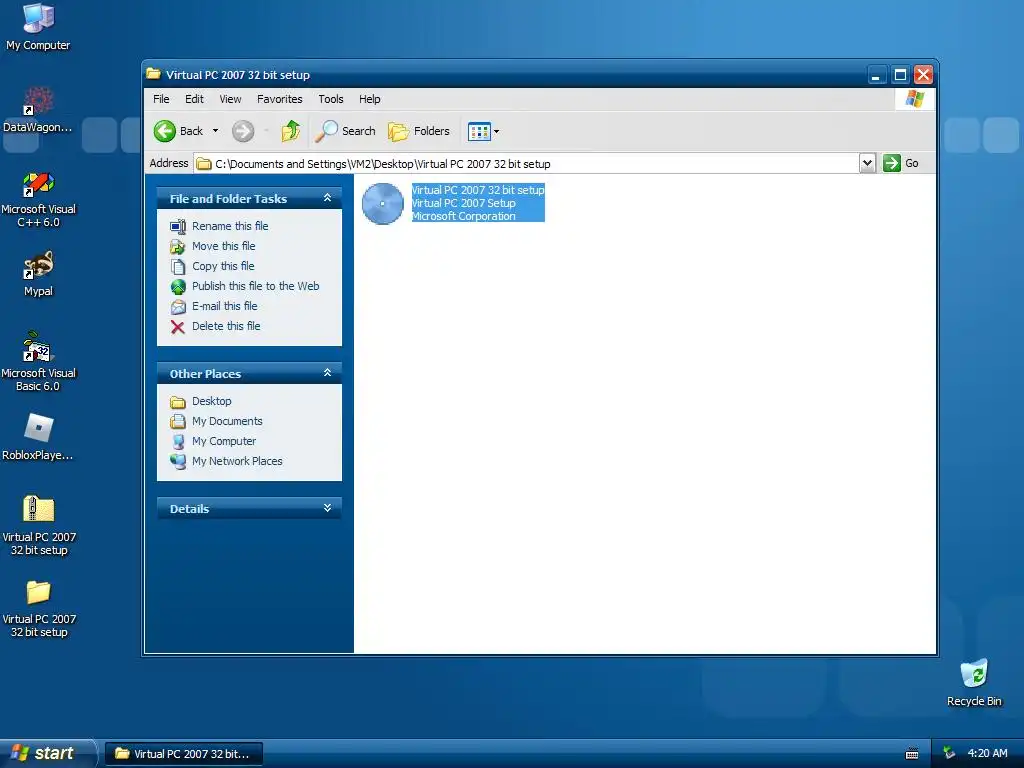Select the RobloxPlayer desktop icon

pos(38,437)
